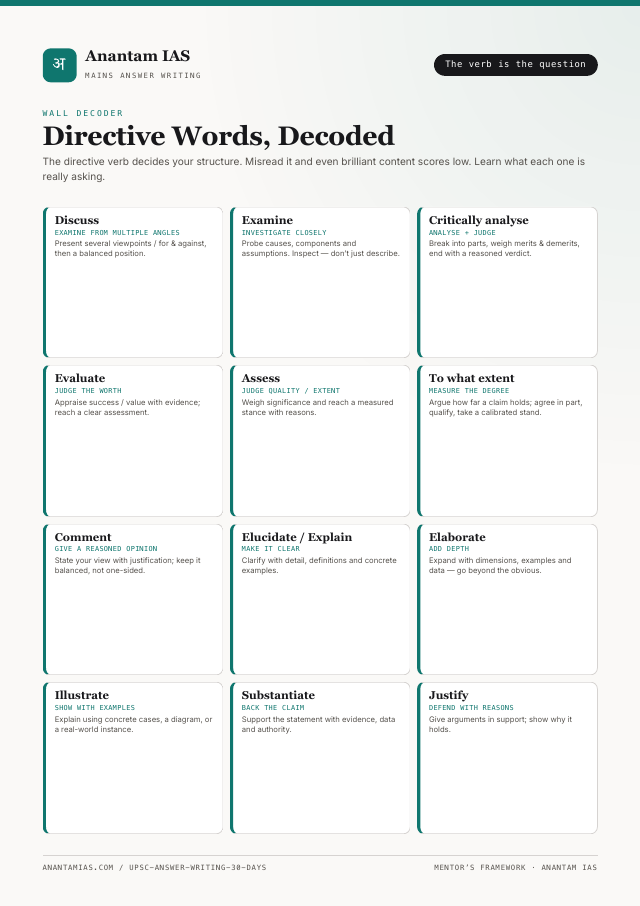Click the description 'Weigh significance and reach'
The image size is (640, 906).
(x=317, y=407)
